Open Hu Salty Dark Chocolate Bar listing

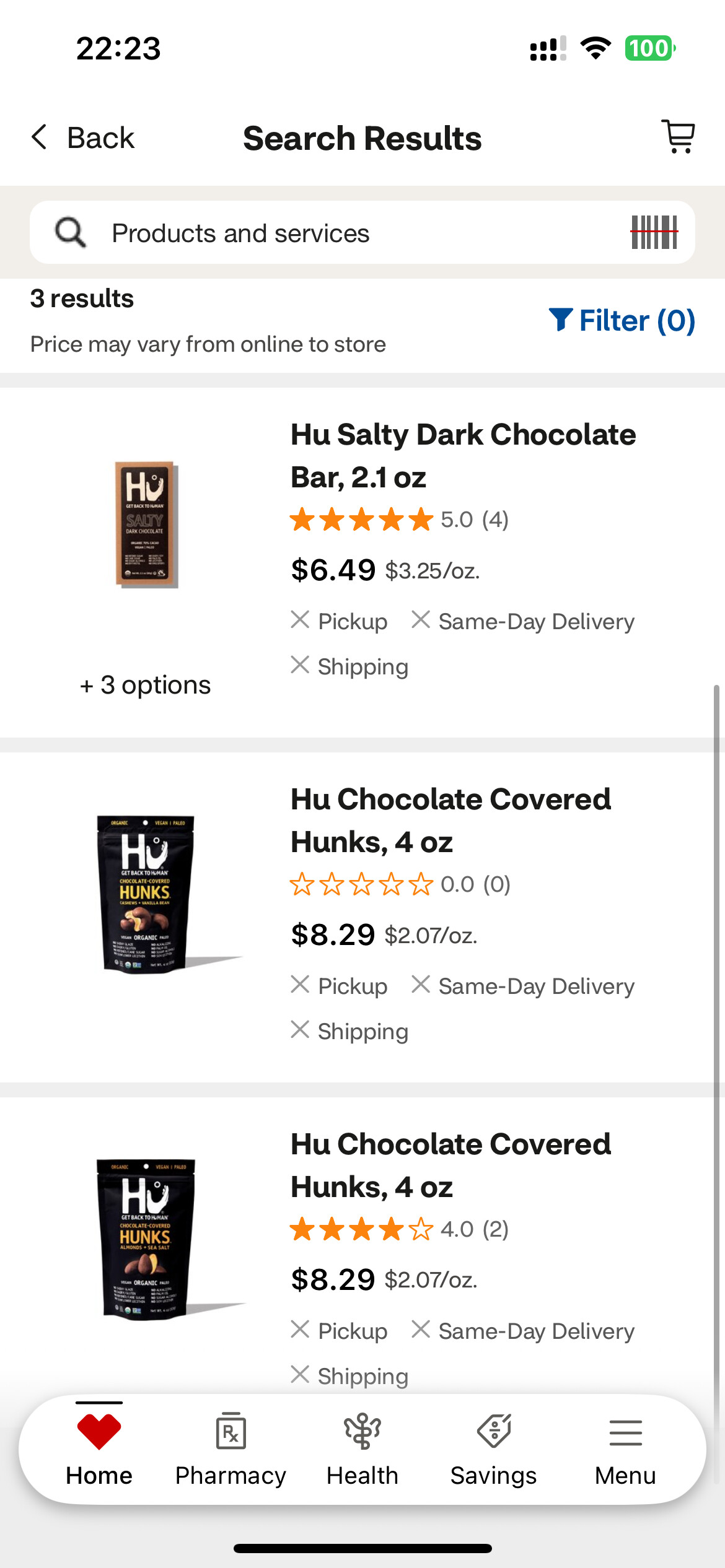click(464, 456)
